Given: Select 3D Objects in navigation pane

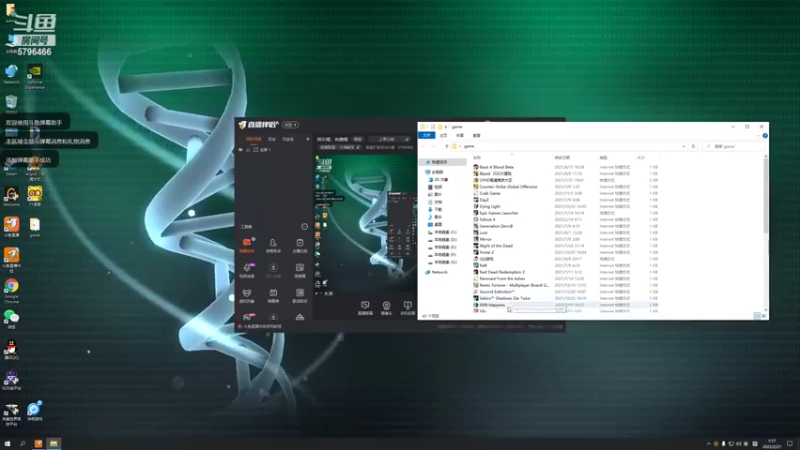Looking at the screenshot, I should [x=438, y=180].
